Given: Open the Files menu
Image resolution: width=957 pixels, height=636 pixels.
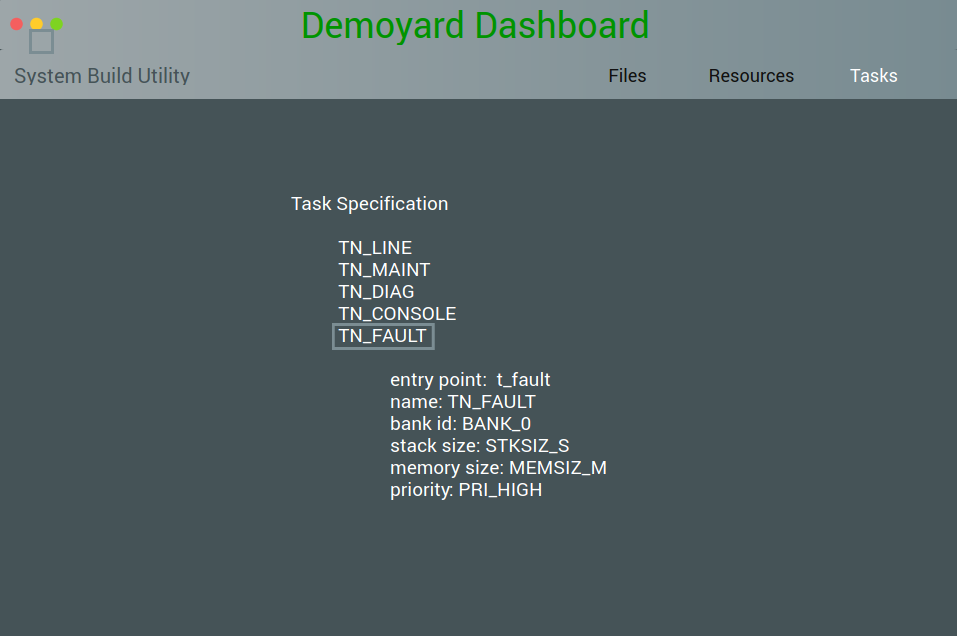Looking at the screenshot, I should pos(627,76).
